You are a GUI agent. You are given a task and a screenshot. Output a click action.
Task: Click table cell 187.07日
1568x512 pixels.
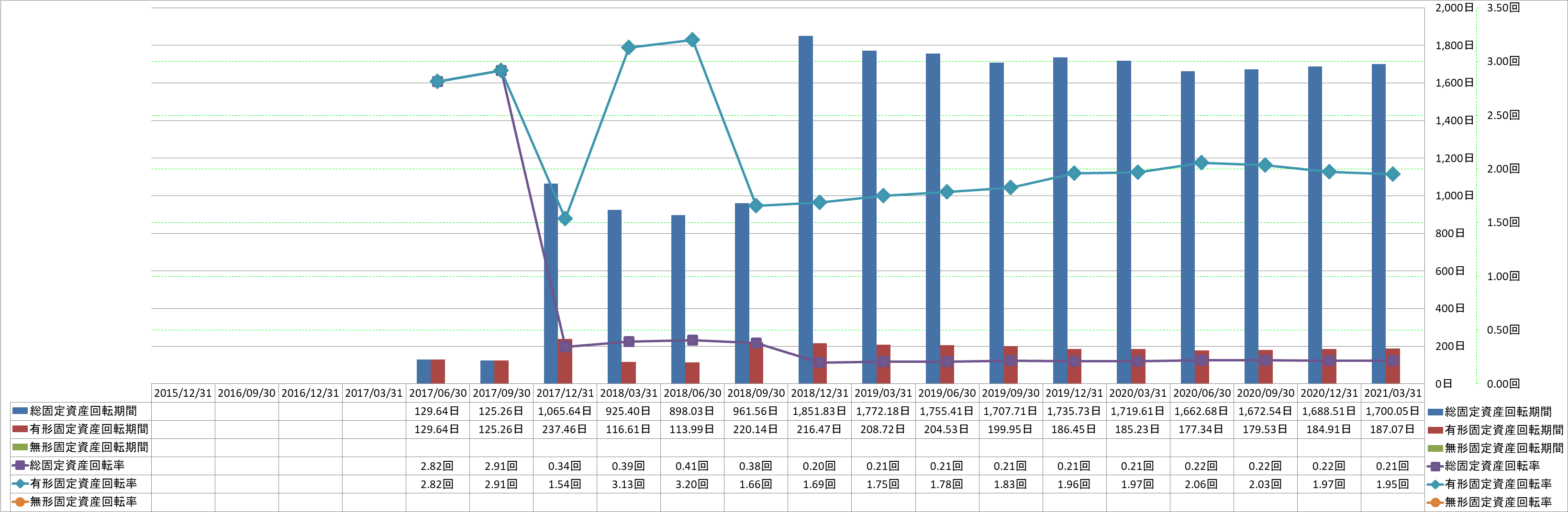(x=1393, y=429)
